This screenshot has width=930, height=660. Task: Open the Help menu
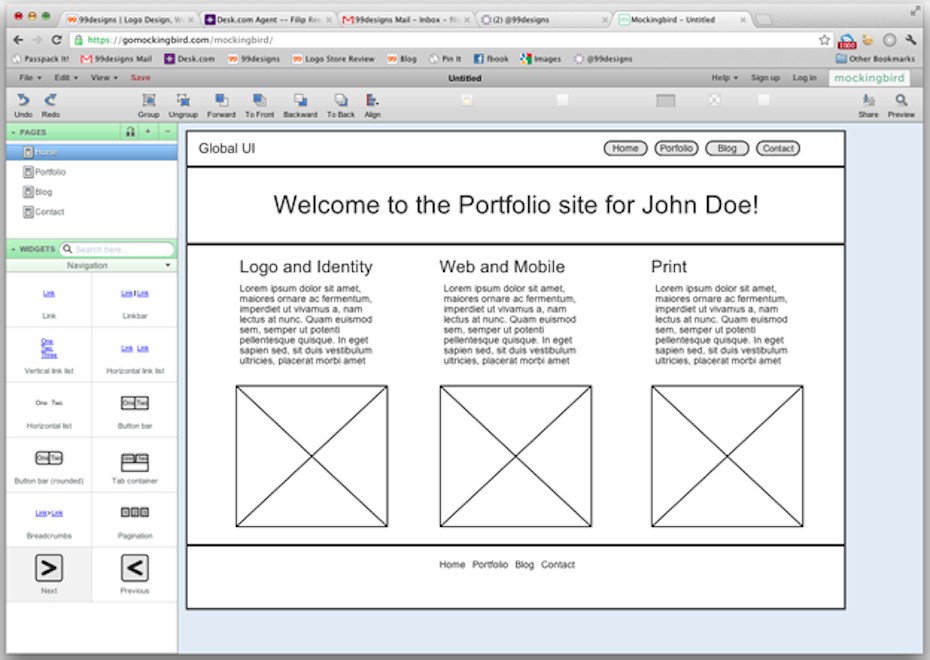coord(724,78)
